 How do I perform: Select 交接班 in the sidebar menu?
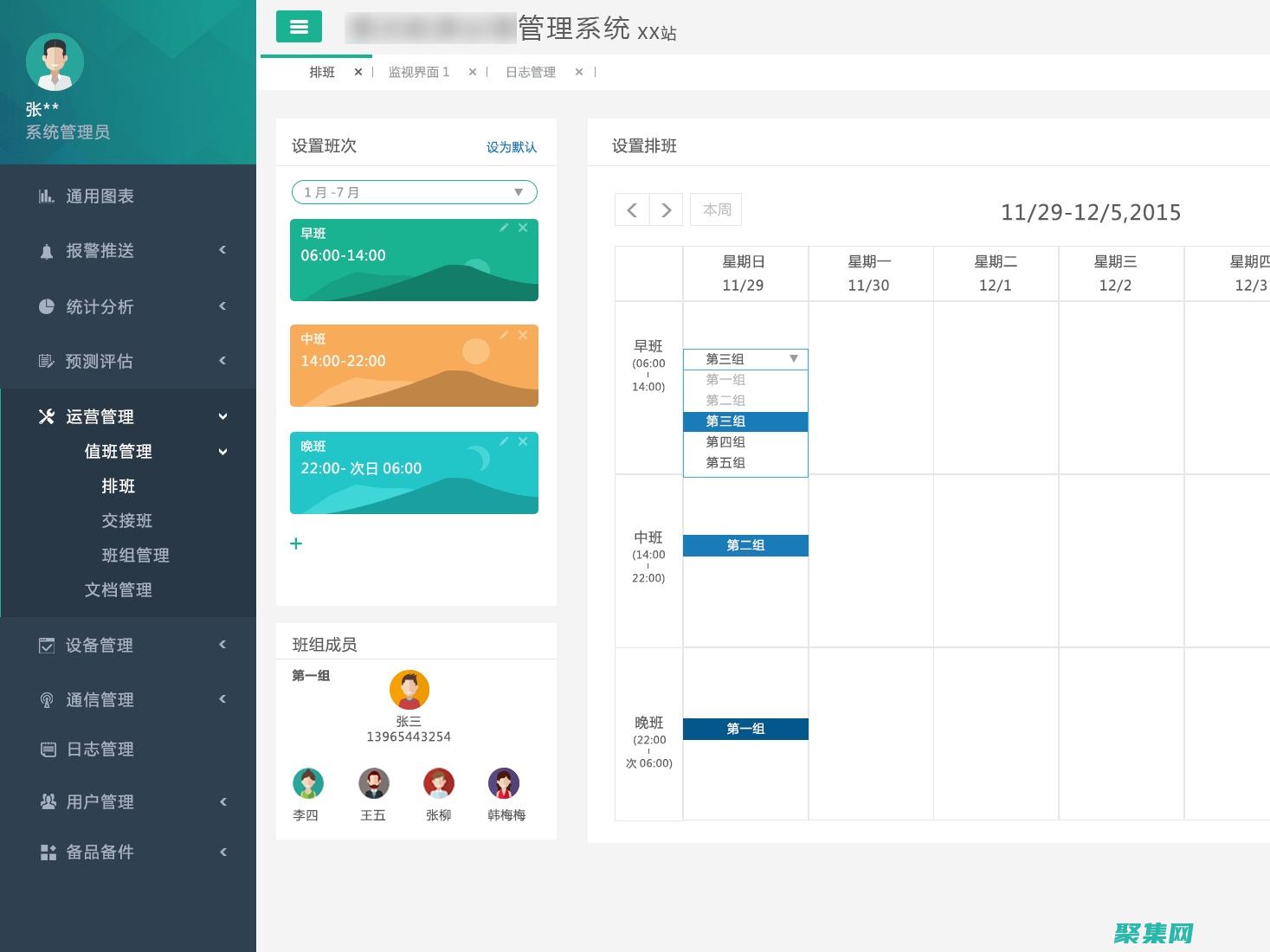(126, 520)
